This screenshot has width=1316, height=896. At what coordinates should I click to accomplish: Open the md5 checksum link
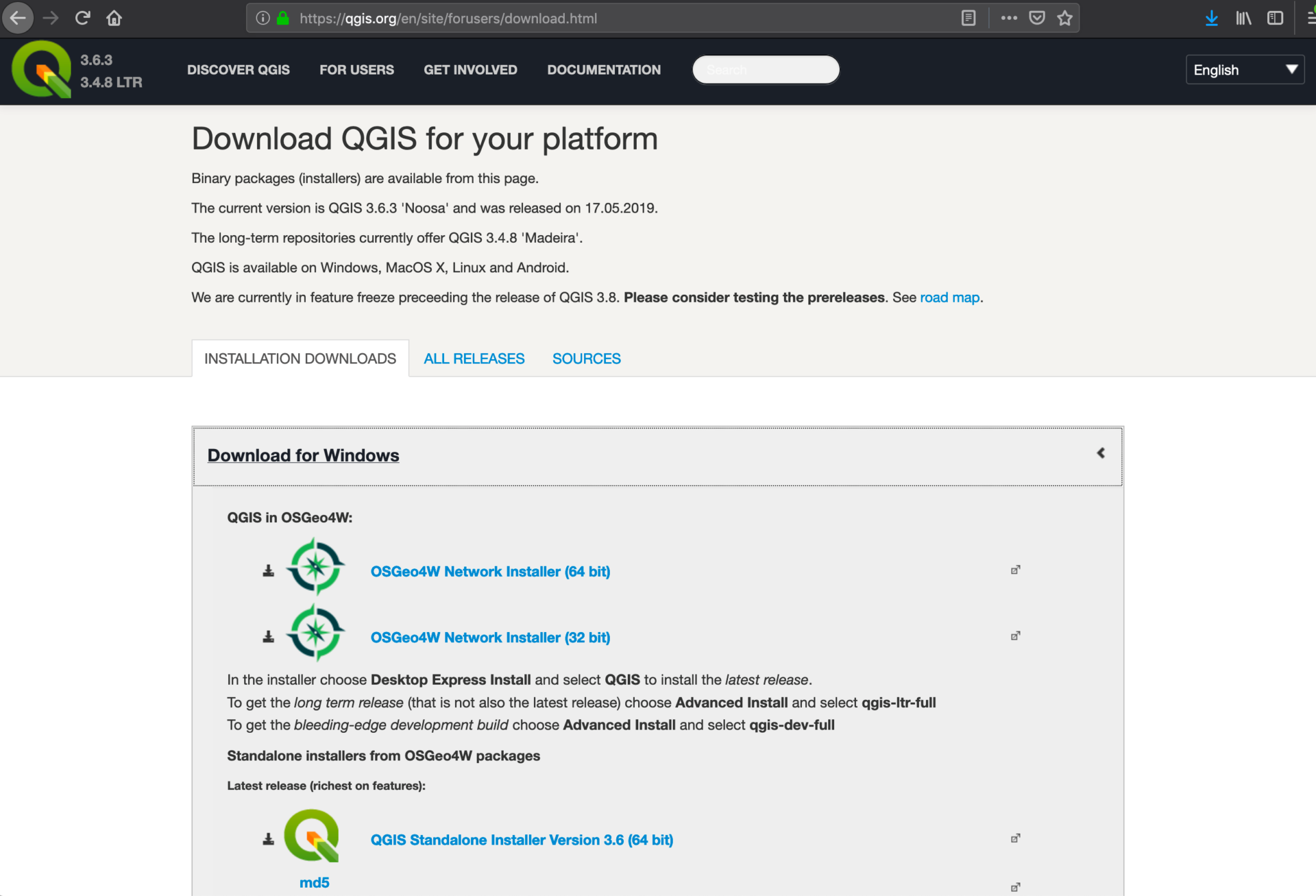pos(314,882)
